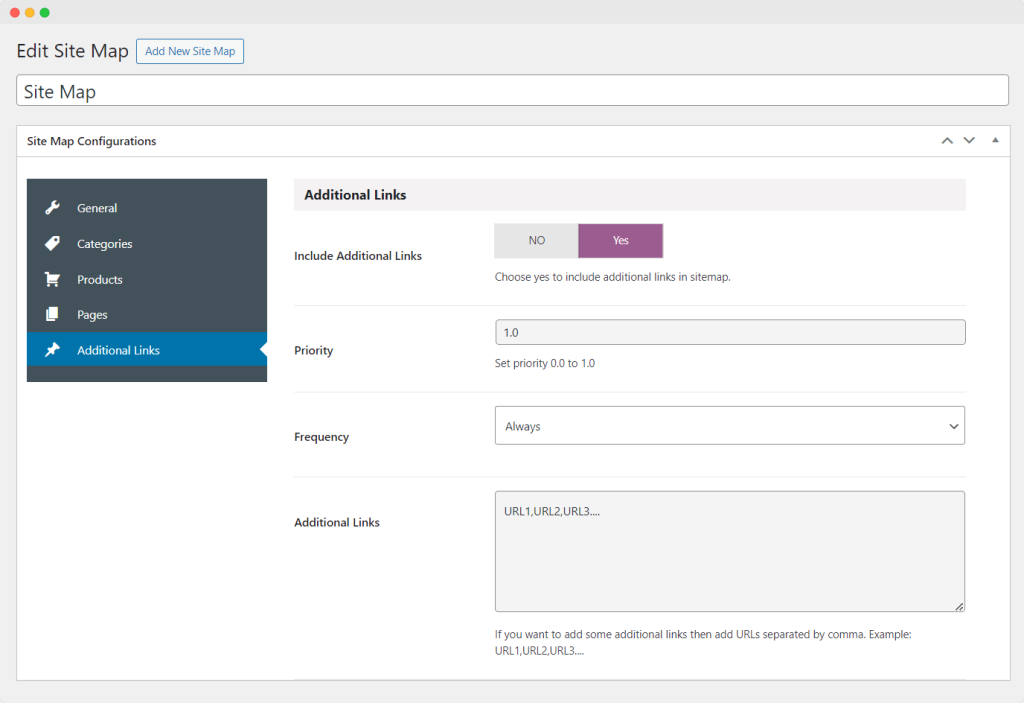Click the Site Map title field
Image resolution: width=1024 pixels, height=703 pixels.
coord(512,91)
